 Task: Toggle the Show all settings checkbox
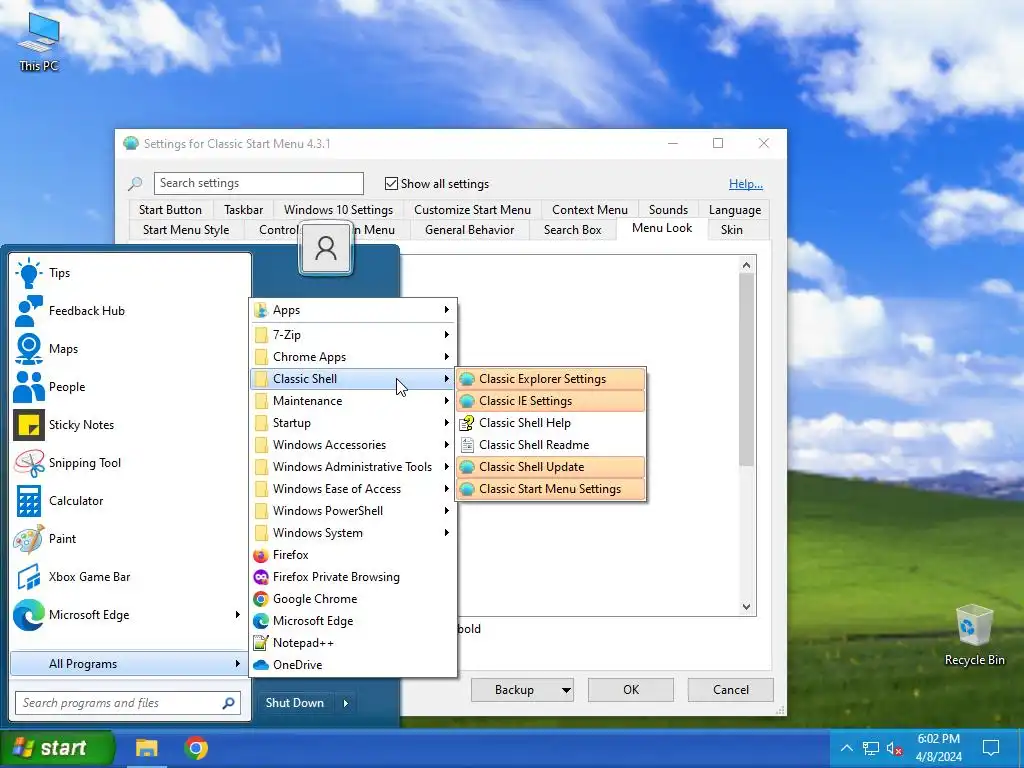391,184
